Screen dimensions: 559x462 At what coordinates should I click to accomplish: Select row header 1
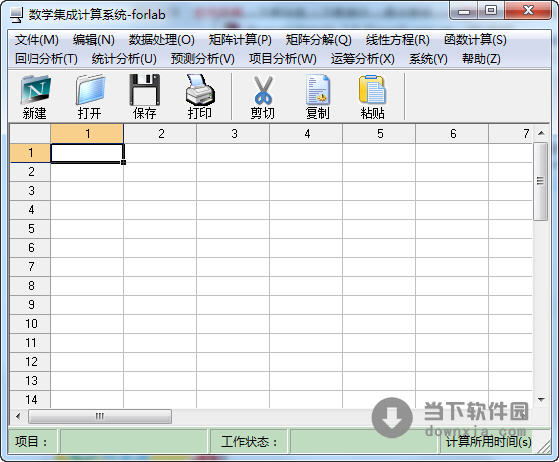(30, 153)
